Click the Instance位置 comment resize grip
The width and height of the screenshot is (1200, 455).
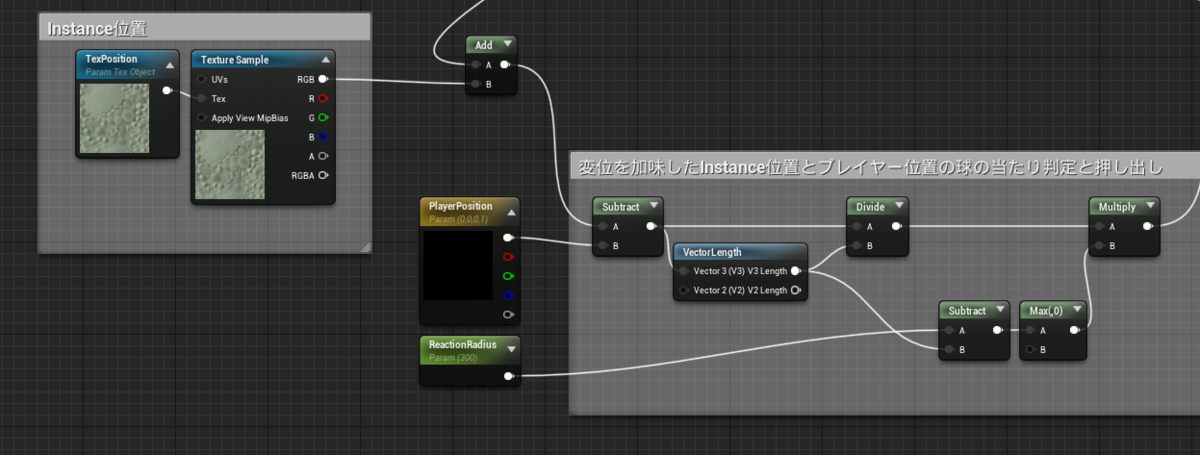click(364, 245)
